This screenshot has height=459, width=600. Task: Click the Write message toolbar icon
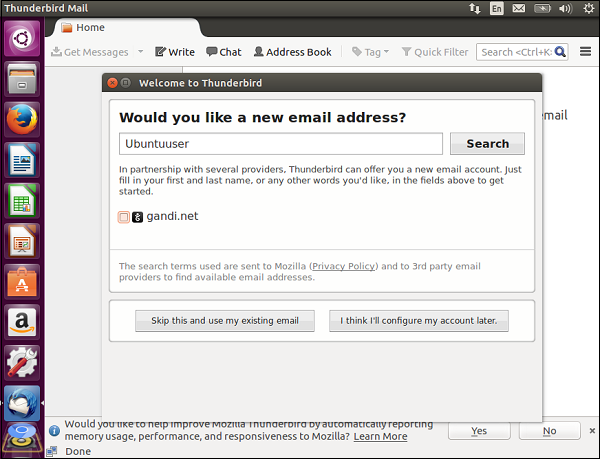[175, 52]
